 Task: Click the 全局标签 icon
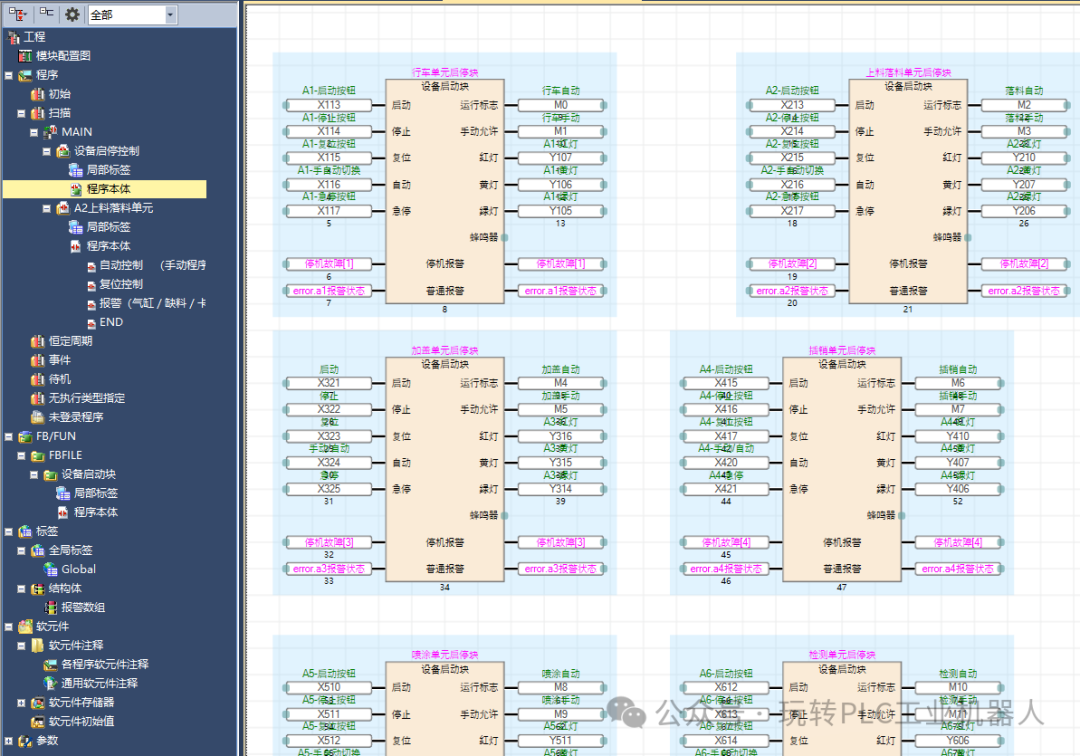click(x=38, y=550)
